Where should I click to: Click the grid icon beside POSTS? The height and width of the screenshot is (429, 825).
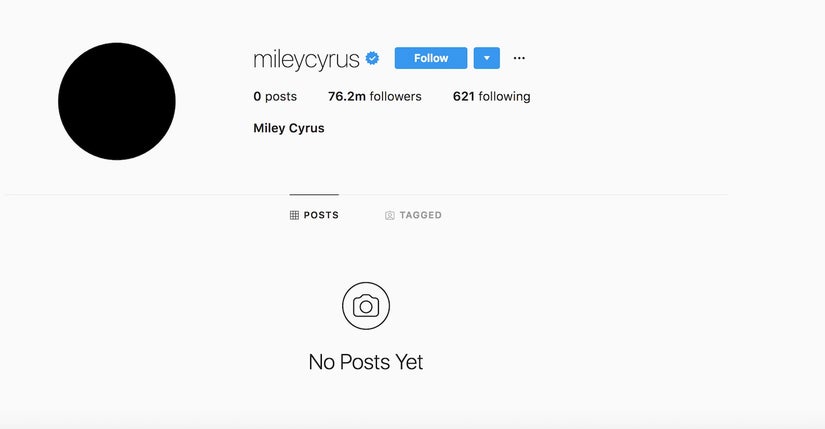pos(294,215)
